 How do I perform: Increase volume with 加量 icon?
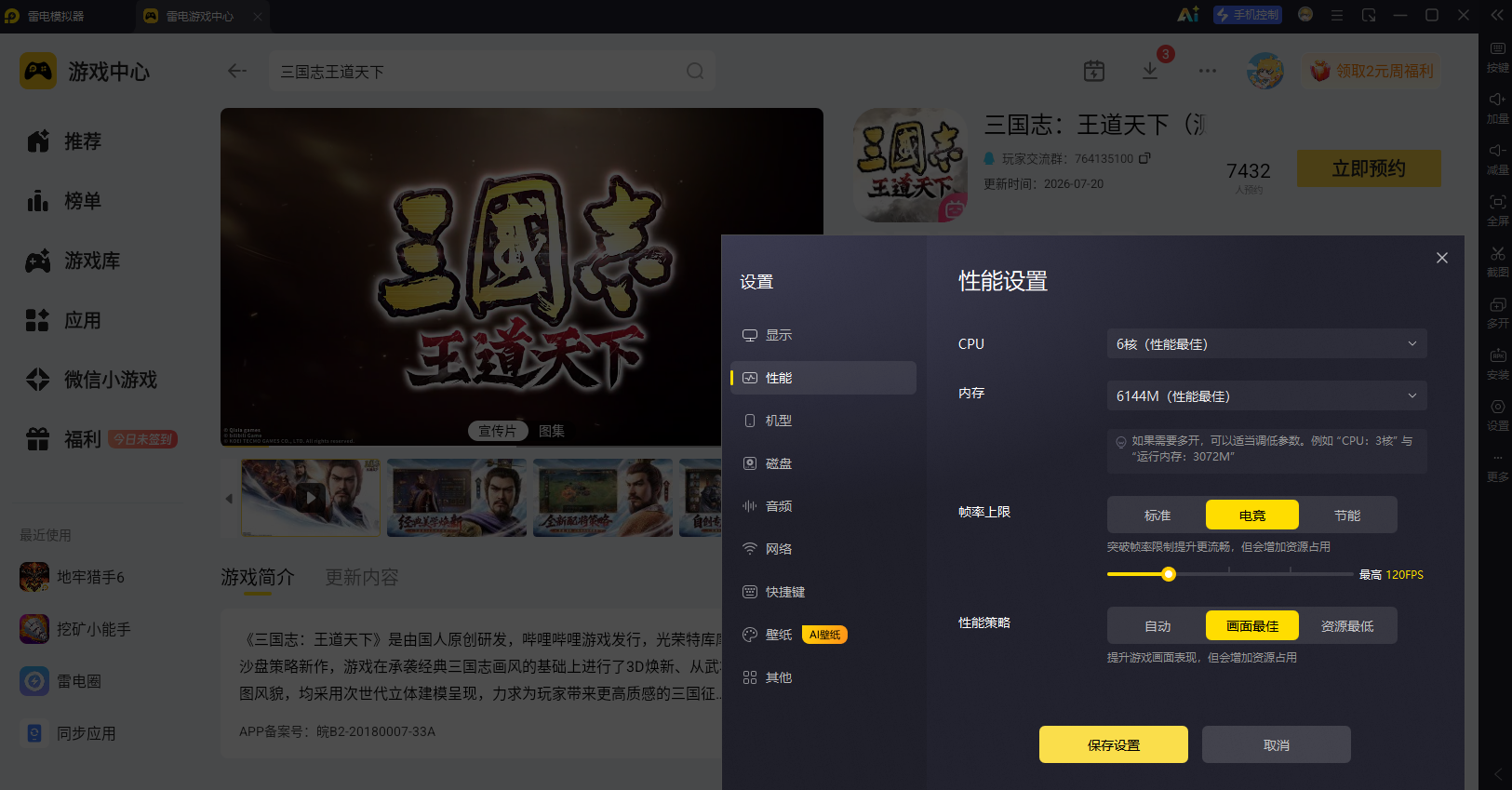coord(1498,108)
